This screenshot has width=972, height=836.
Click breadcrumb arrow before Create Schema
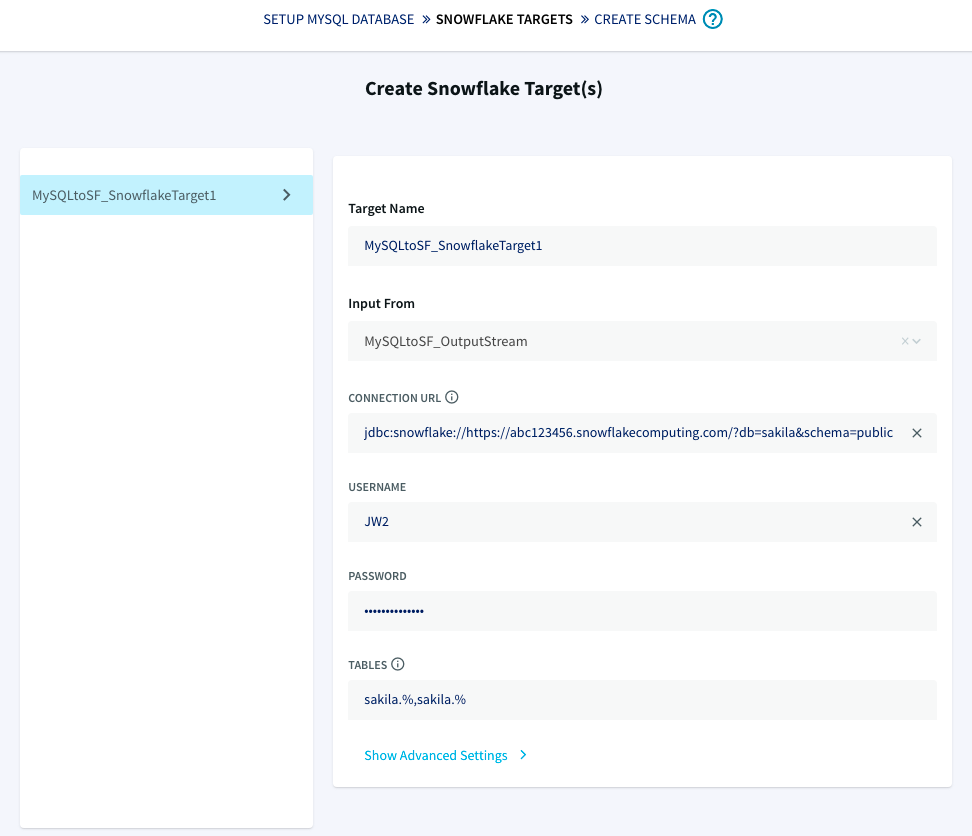(x=585, y=19)
